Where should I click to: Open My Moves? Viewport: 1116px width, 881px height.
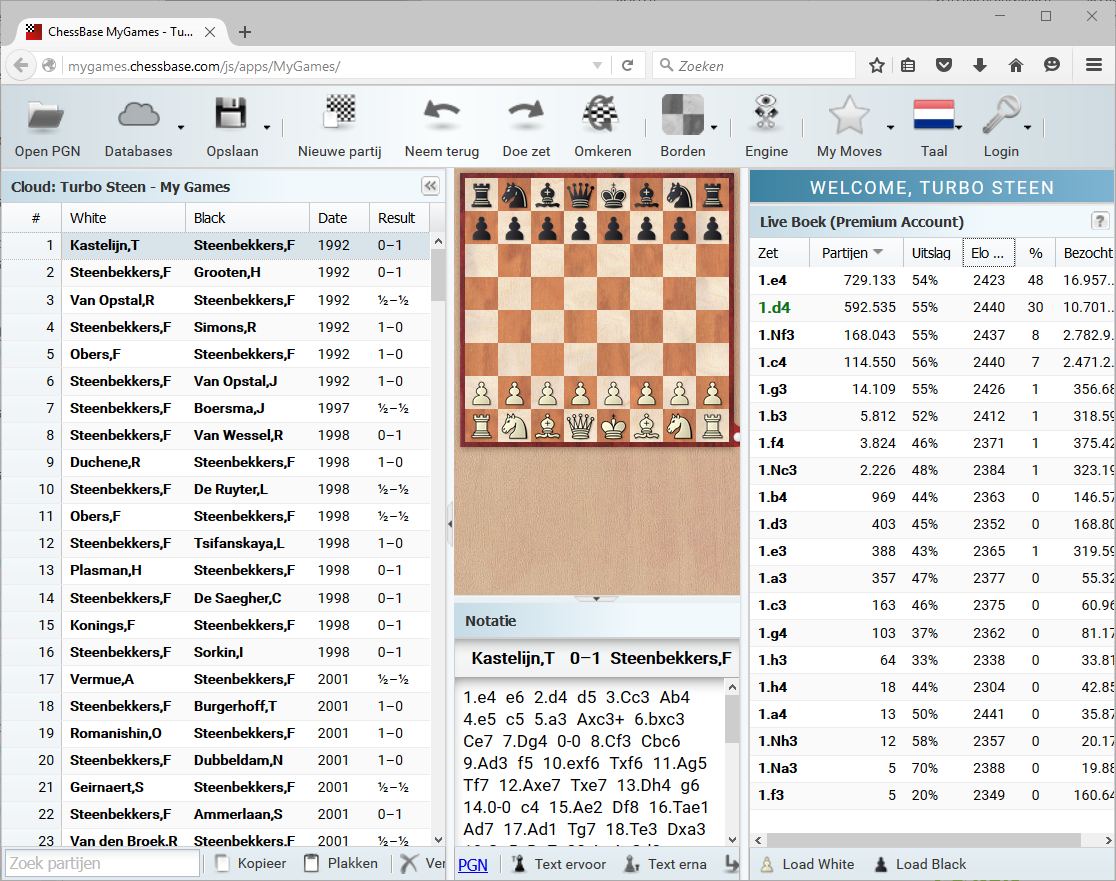pyautogui.click(x=849, y=125)
